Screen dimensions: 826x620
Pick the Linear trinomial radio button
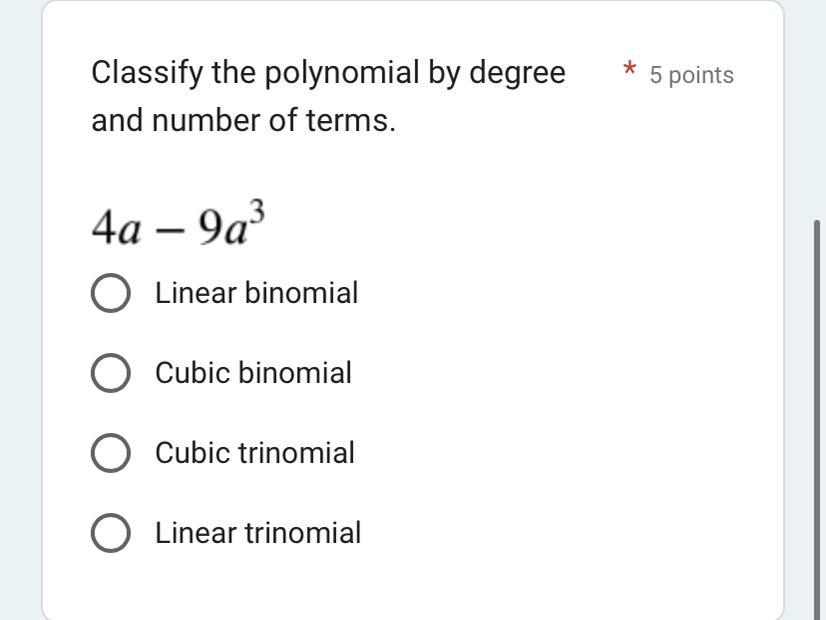(x=110, y=533)
